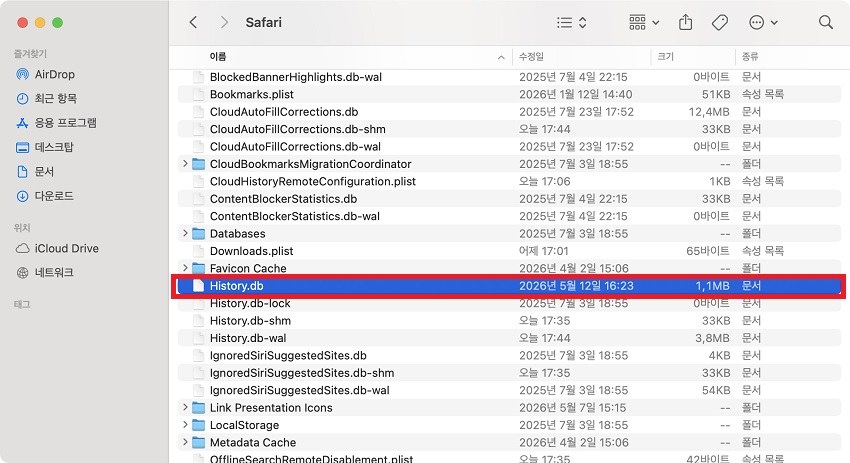
Task: Click Downloads.plist date 어제 17:01
Action: click(x=544, y=251)
